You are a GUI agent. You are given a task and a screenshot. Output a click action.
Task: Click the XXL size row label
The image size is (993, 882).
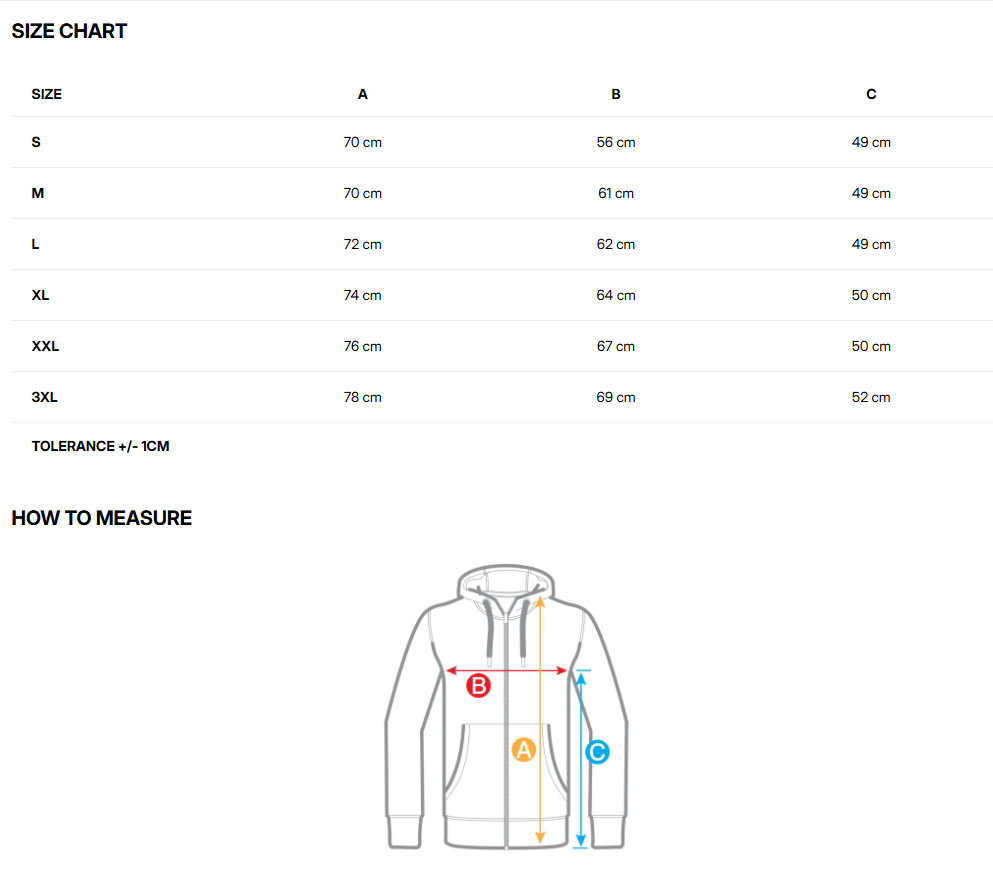(x=45, y=346)
